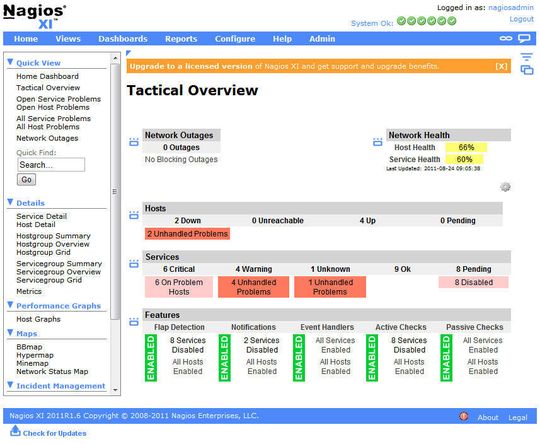Click the infinity link icon in nav bar

tap(506, 38)
